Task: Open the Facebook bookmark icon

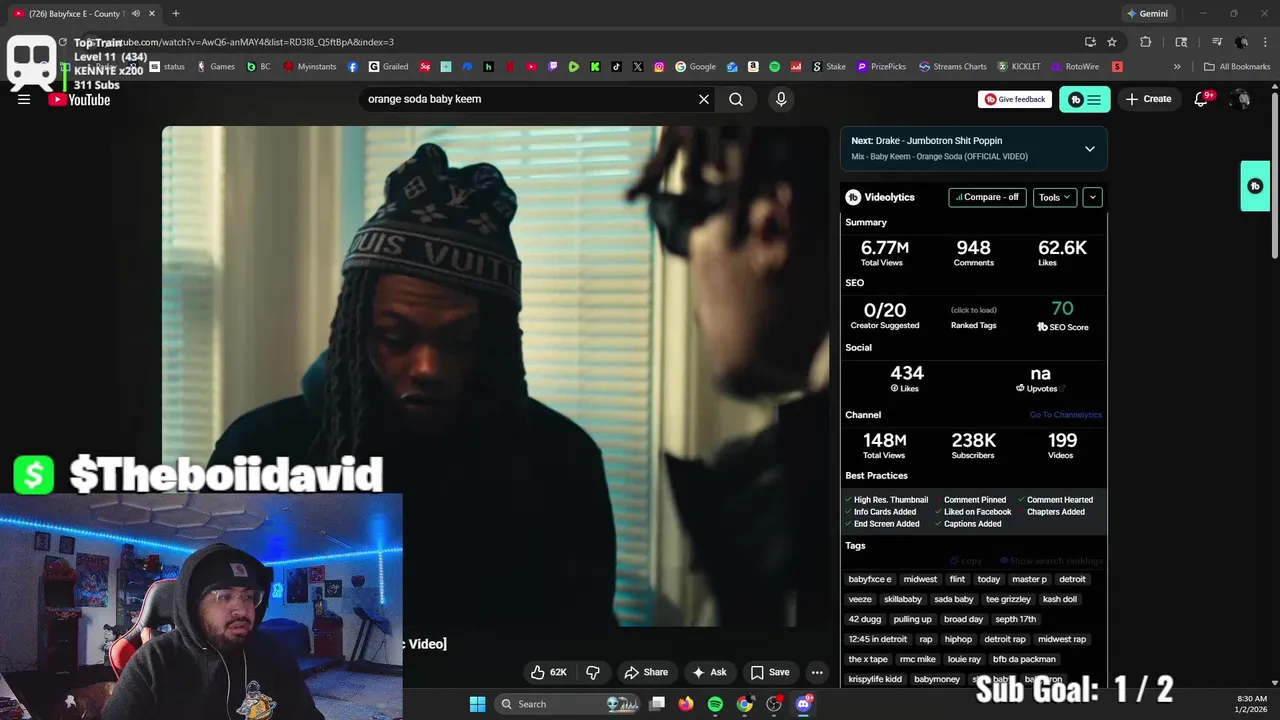Action: coord(353,67)
